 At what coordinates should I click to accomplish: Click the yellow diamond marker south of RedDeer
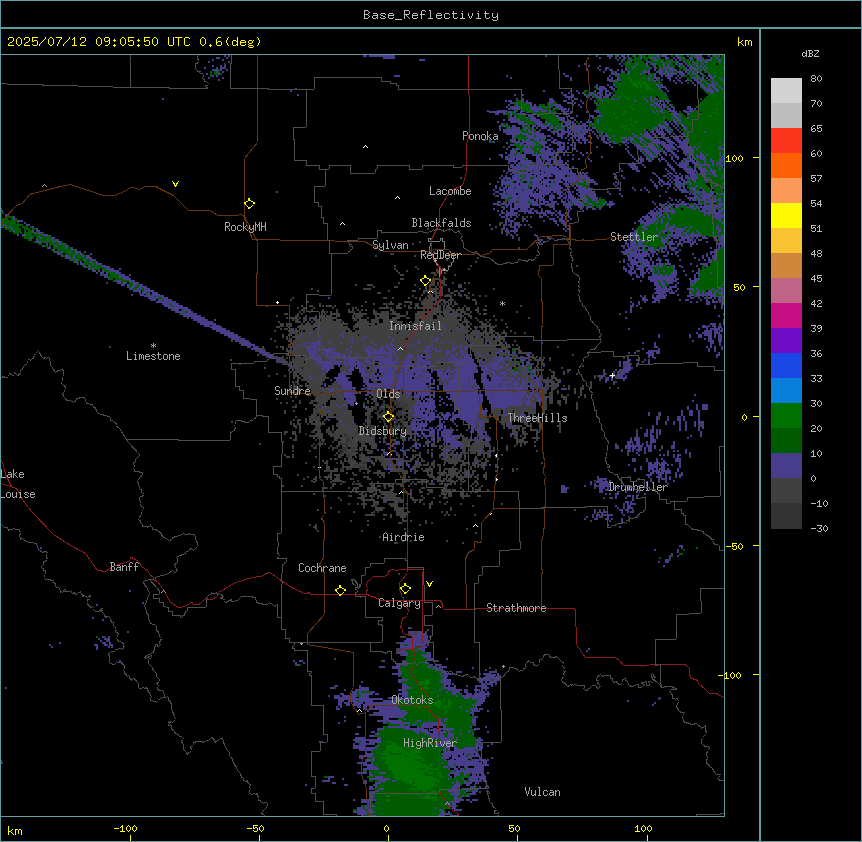[x=426, y=281]
